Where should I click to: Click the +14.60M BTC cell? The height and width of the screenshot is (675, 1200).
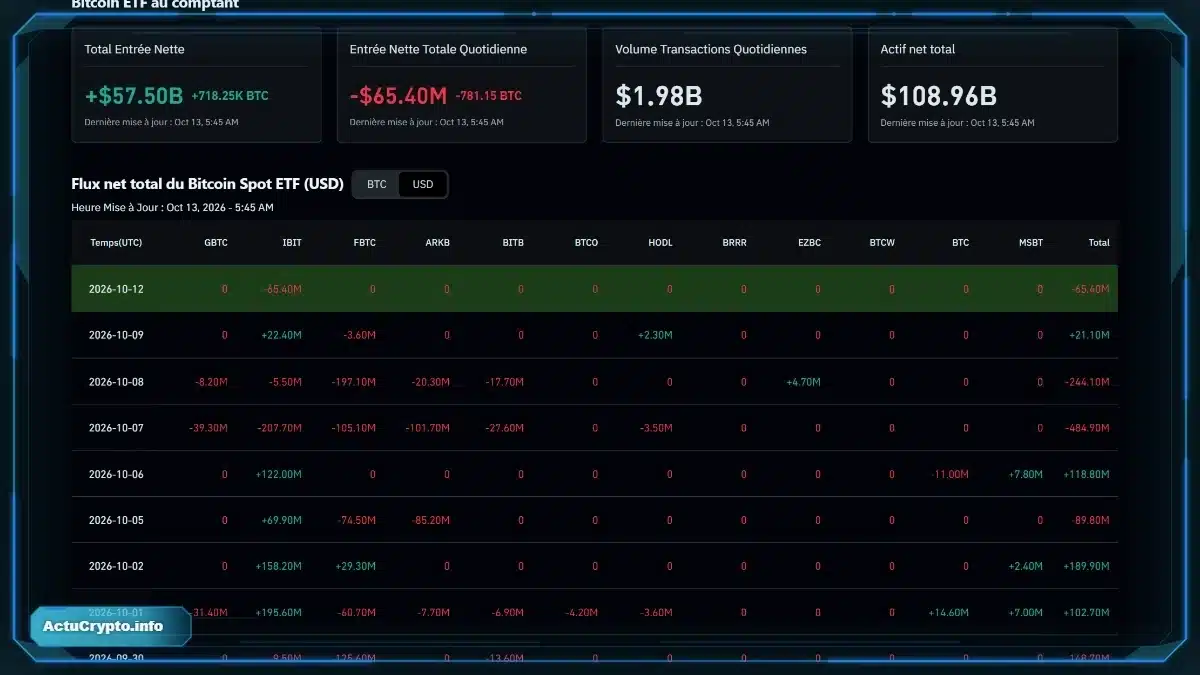coord(948,612)
